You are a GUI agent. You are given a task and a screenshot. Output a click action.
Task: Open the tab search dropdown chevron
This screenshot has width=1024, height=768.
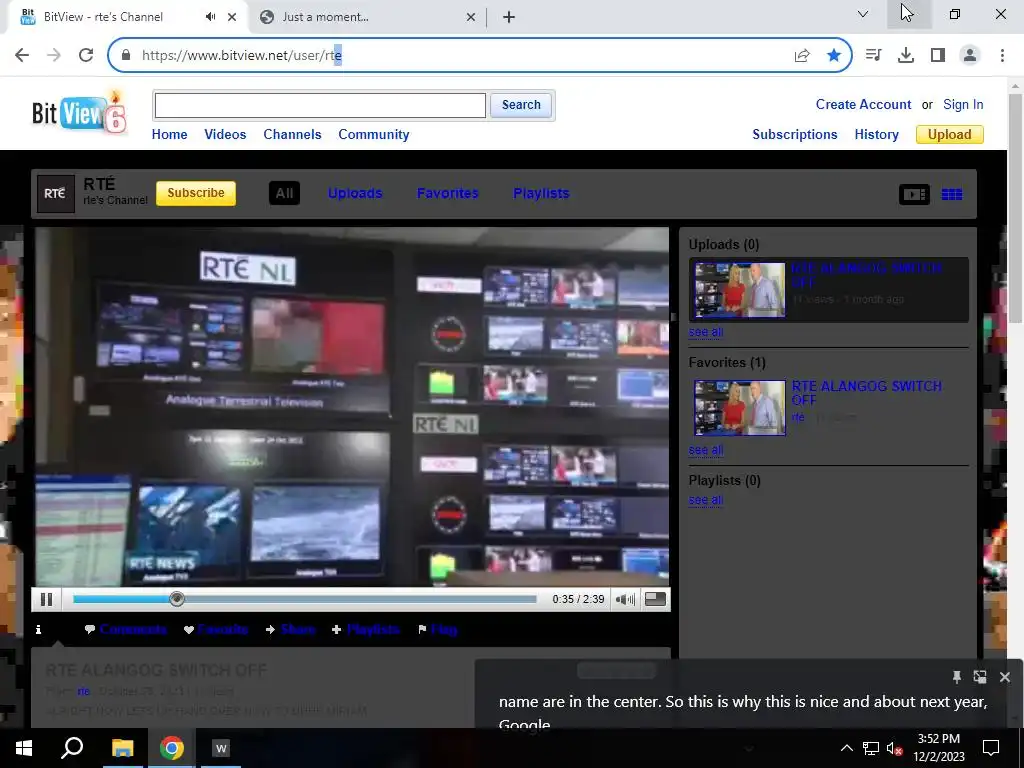click(863, 14)
